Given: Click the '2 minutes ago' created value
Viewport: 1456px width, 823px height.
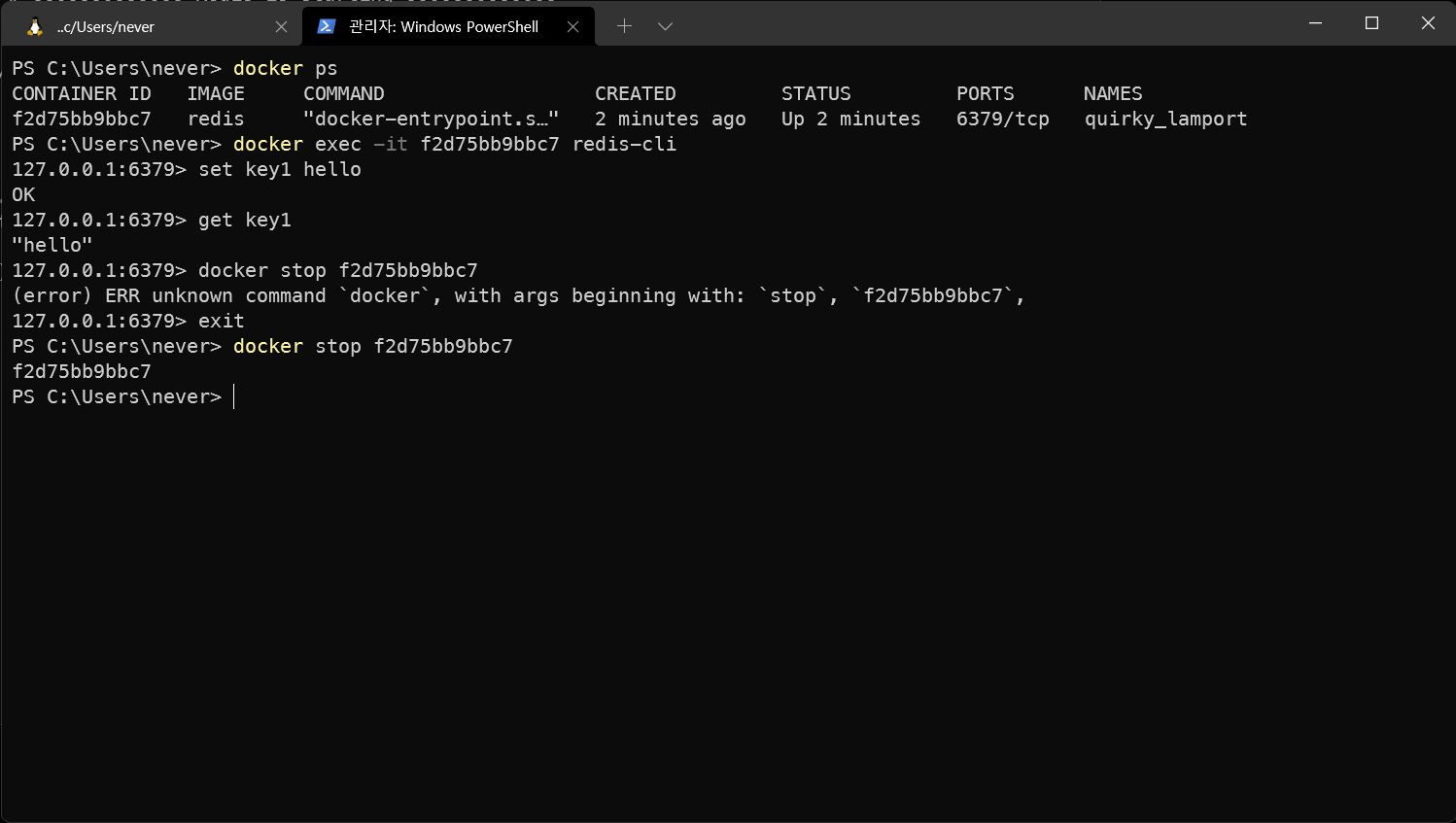Looking at the screenshot, I should click(671, 119).
